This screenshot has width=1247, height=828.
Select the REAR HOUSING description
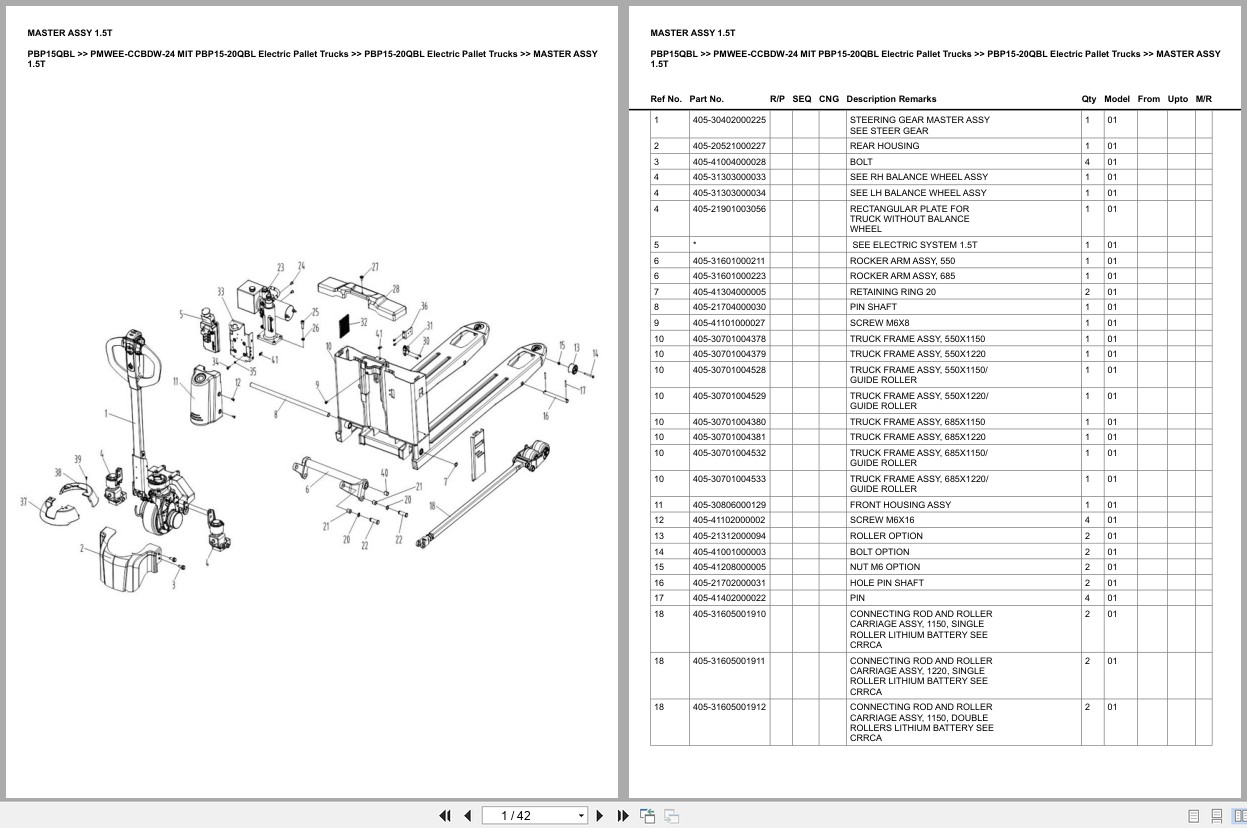point(884,146)
